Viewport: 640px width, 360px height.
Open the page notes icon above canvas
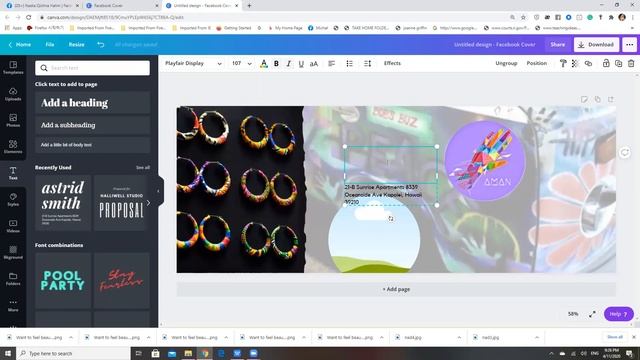[584, 99]
